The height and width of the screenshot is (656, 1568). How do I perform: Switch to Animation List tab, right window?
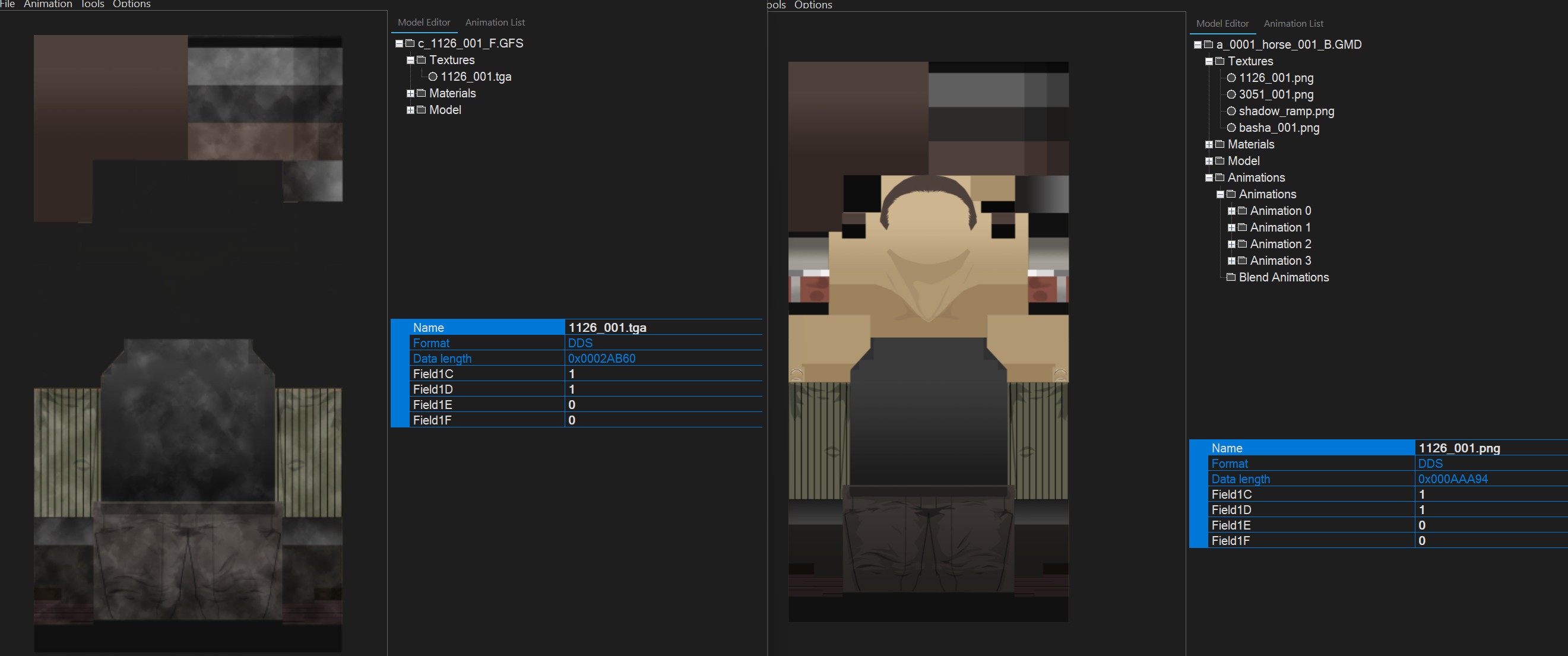point(1294,24)
